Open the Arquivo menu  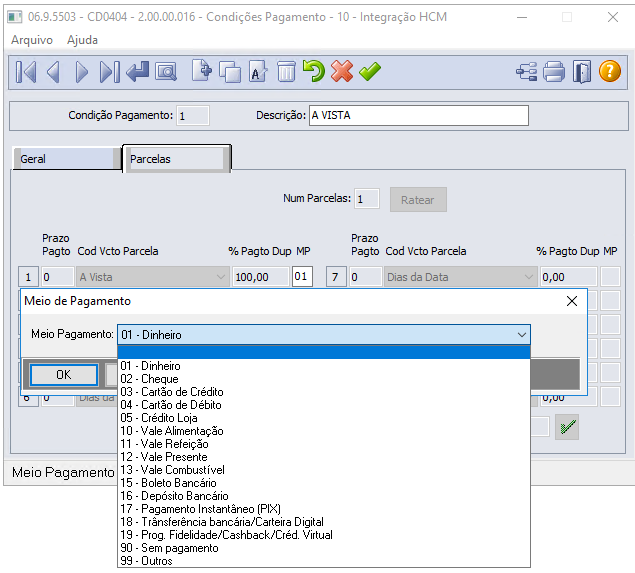pos(32,40)
